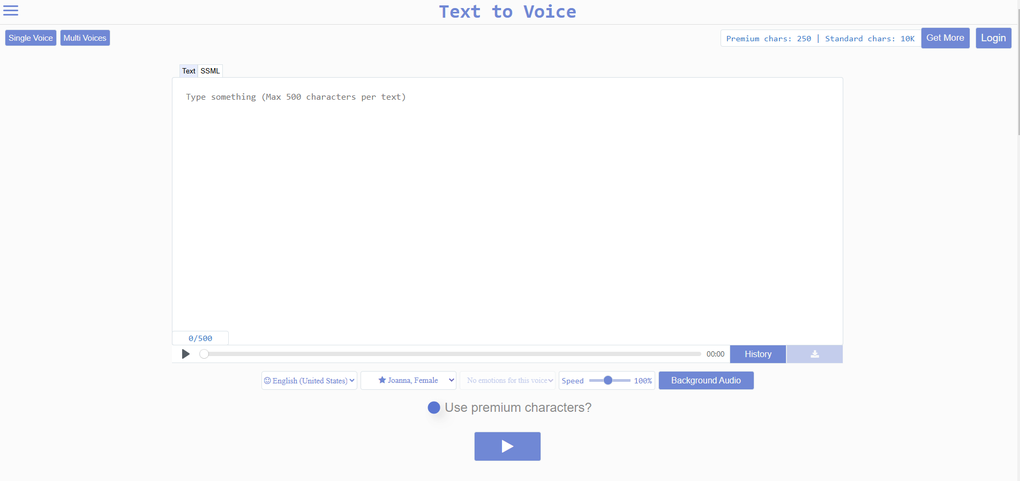The image size is (1020, 481).
Task: Click the 00:00 audio time label
Action: 716,354
